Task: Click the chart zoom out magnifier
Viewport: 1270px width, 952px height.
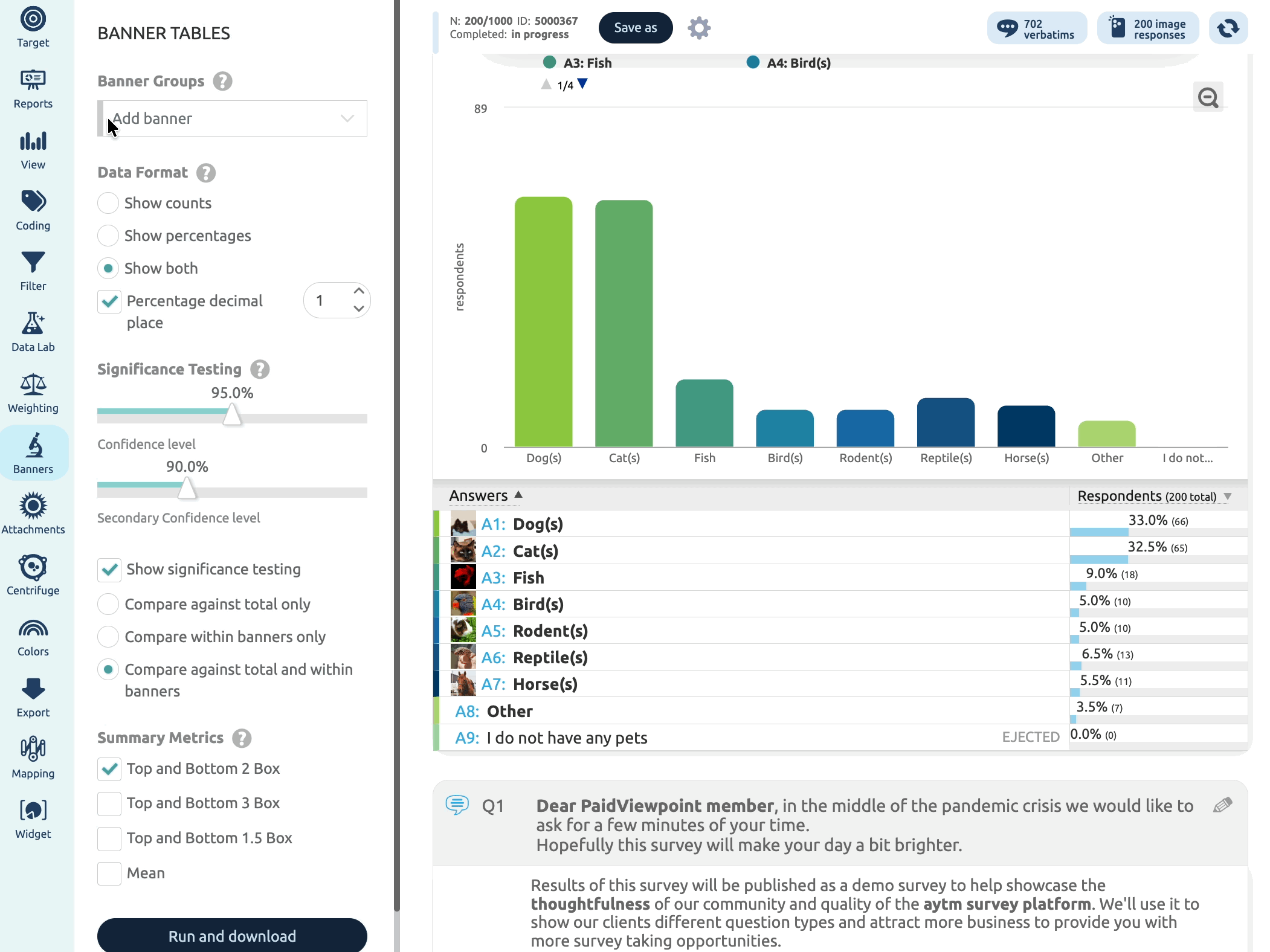Action: pyautogui.click(x=1208, y=97)
